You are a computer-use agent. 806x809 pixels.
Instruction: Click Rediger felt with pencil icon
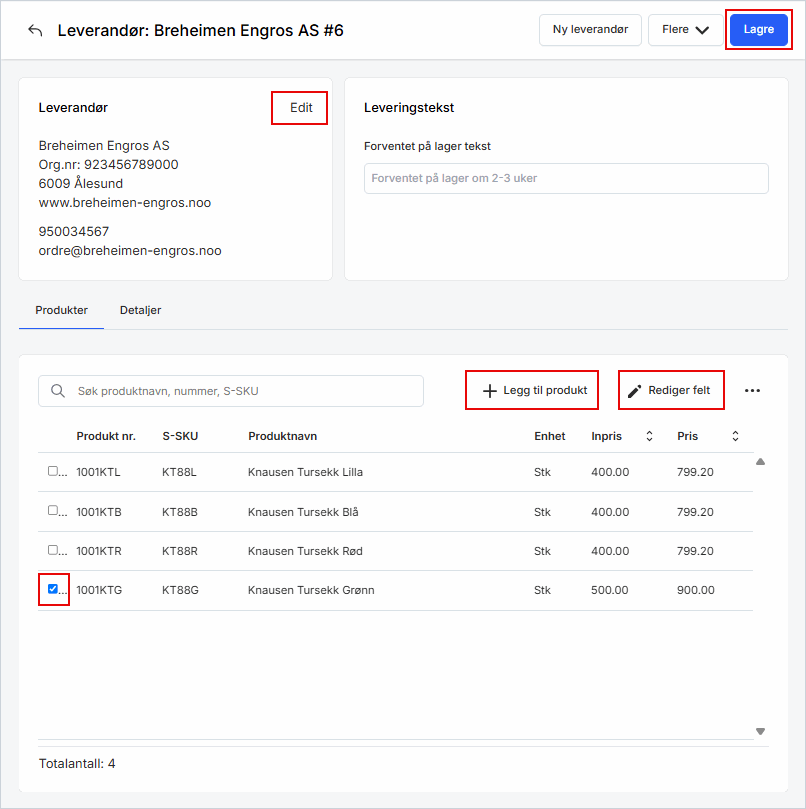(x=670, y=390)
